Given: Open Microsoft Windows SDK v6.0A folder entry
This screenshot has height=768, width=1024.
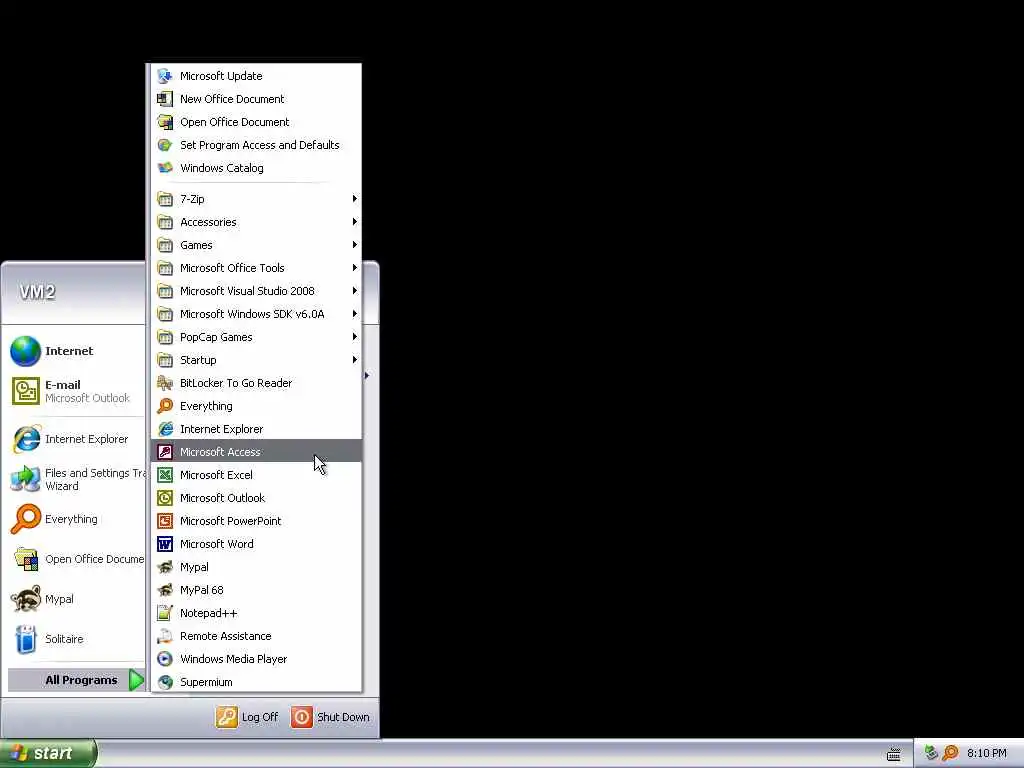Looking at the screenshot, I should pyautogui.click(x=256, y=314).
